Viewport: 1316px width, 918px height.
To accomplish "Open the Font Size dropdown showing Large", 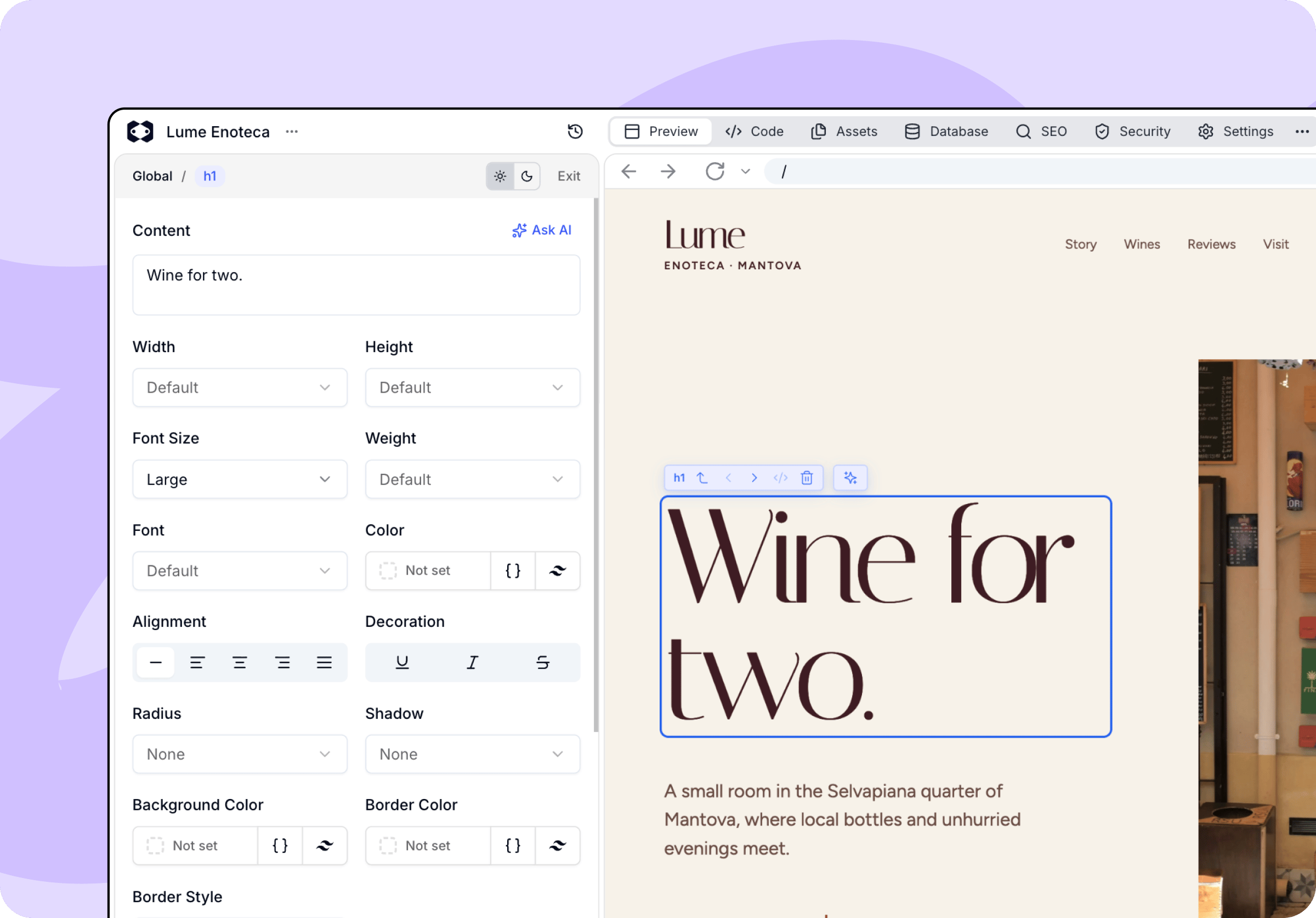I will coord(240,479).
